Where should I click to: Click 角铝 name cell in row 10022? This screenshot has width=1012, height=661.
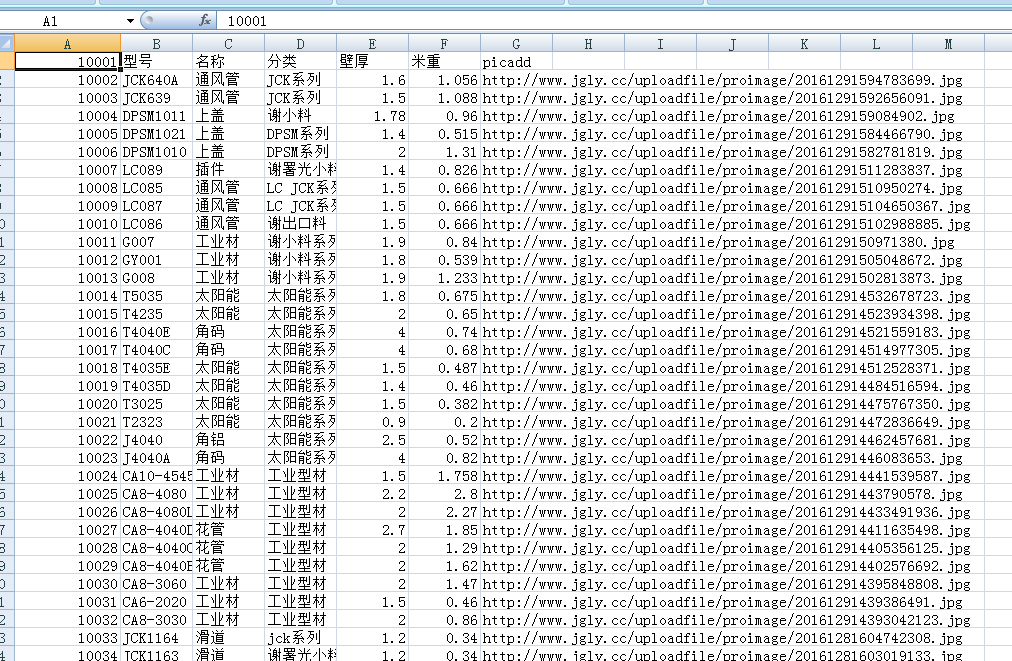point(228,440)
